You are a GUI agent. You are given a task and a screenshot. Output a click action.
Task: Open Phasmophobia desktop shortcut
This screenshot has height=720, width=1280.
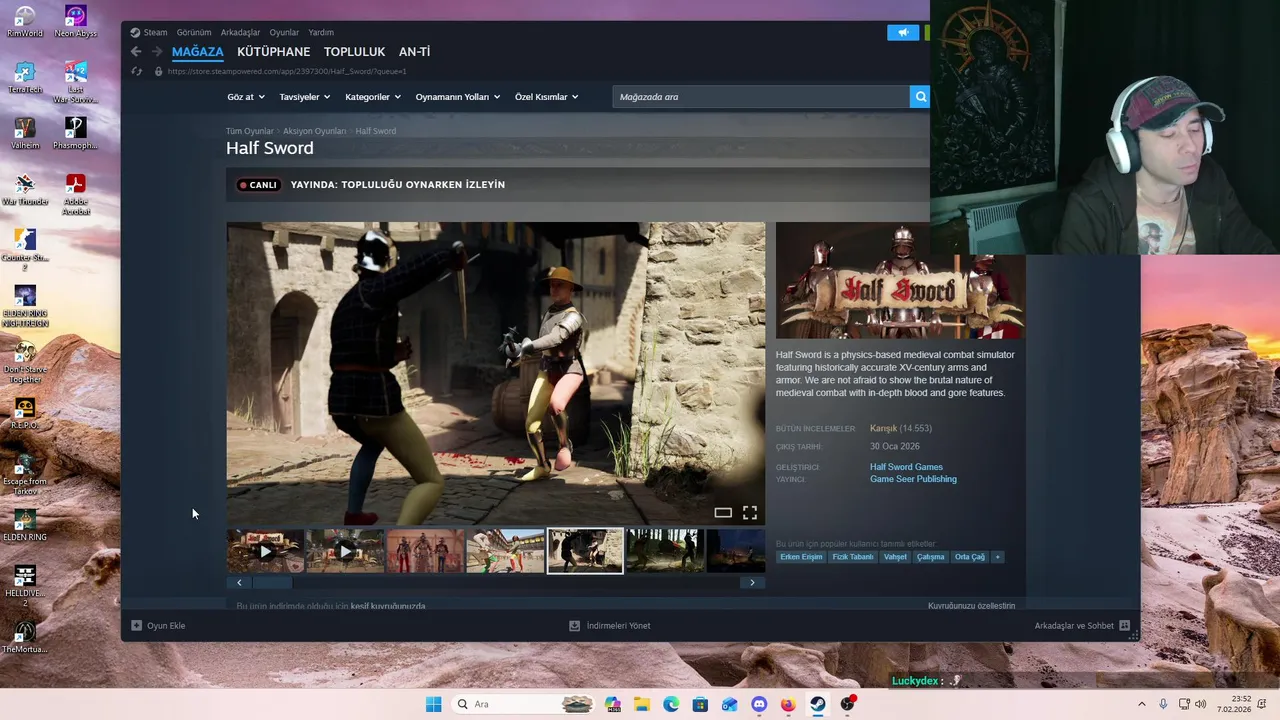76,134
